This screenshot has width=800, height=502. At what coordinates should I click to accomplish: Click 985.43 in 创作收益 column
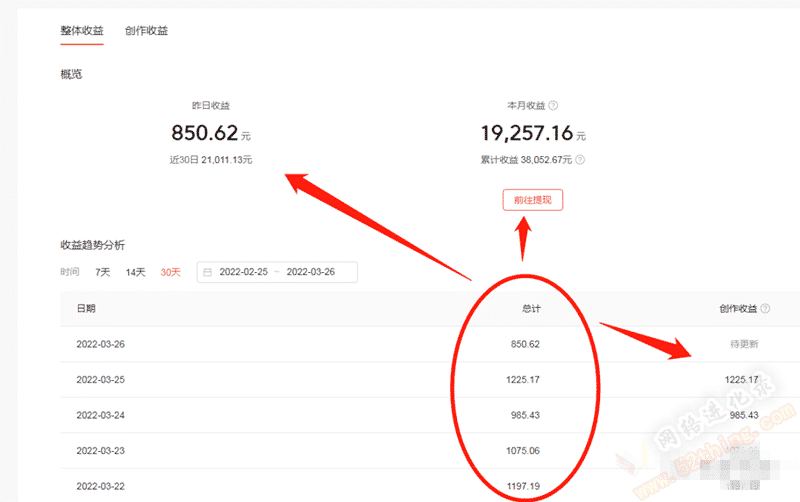pyautogui.click(x=744, y=415)
